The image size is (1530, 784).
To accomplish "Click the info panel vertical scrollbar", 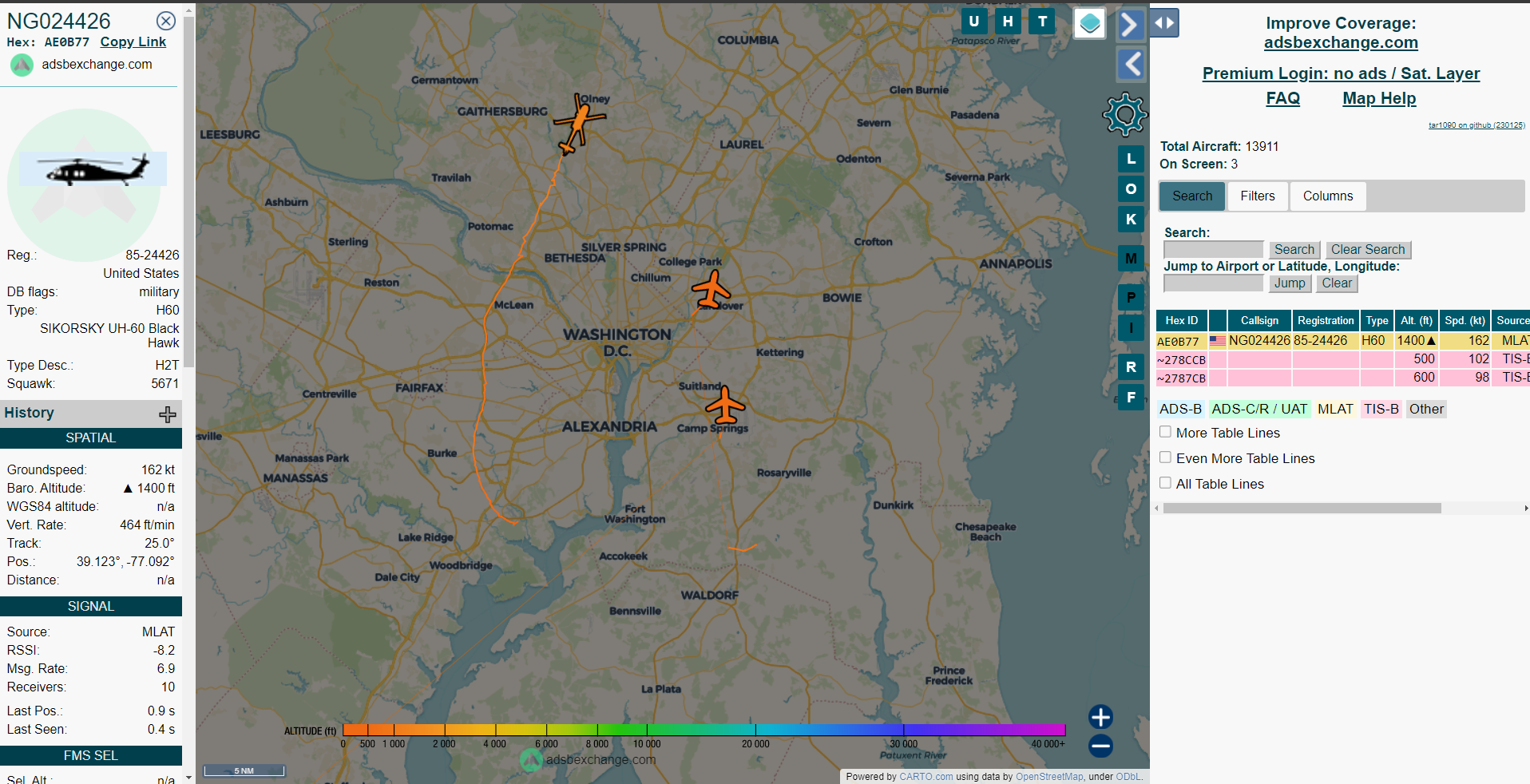I will click(x=189, y=192).
